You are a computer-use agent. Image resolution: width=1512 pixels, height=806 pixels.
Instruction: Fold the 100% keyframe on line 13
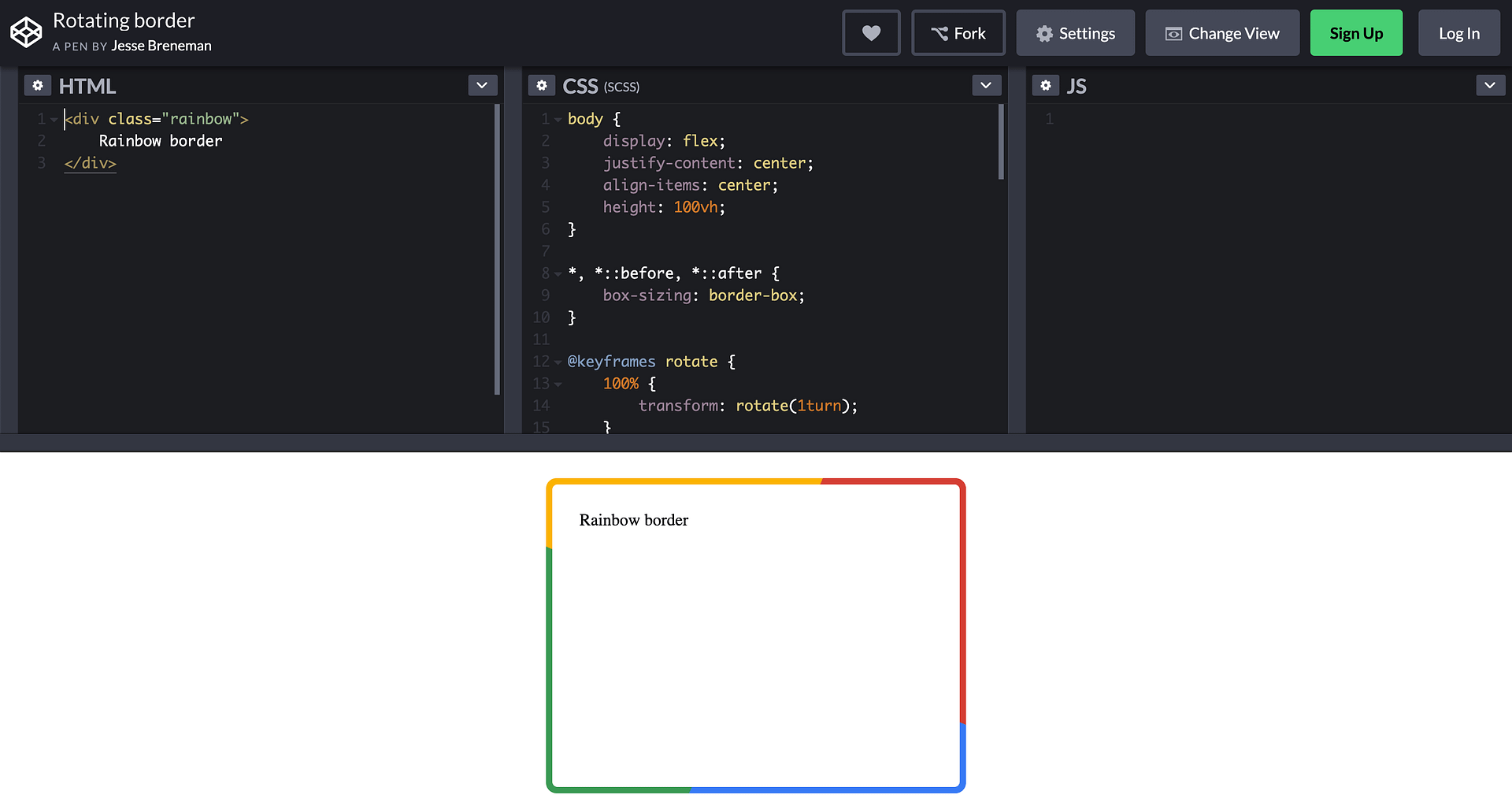coord(558,384)
